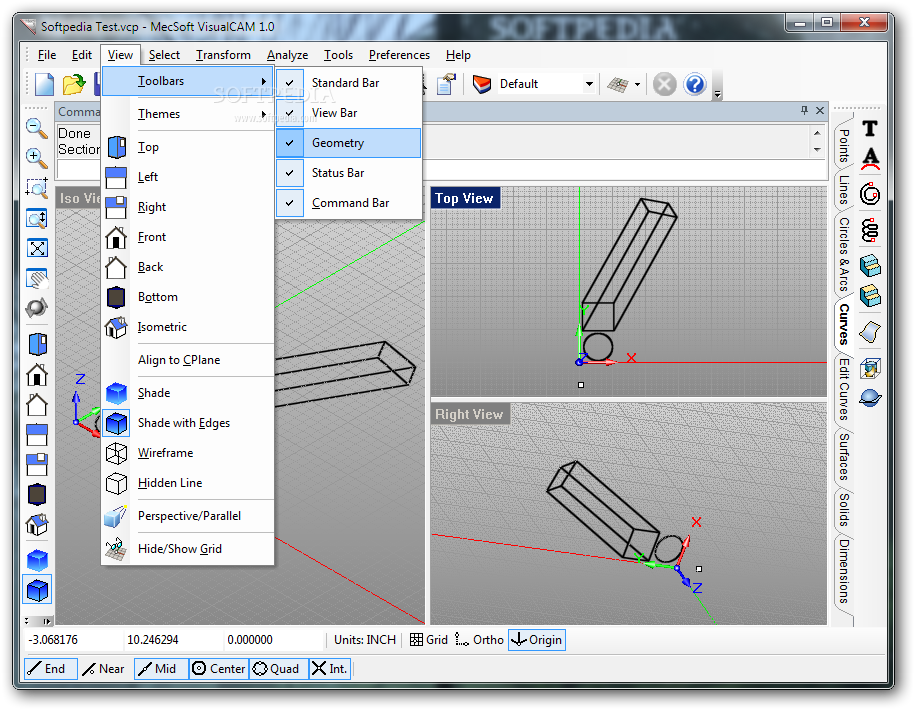915x710 pixels.
Task: Click the Open folder icon in toolbar
Action: click(74, 84)
